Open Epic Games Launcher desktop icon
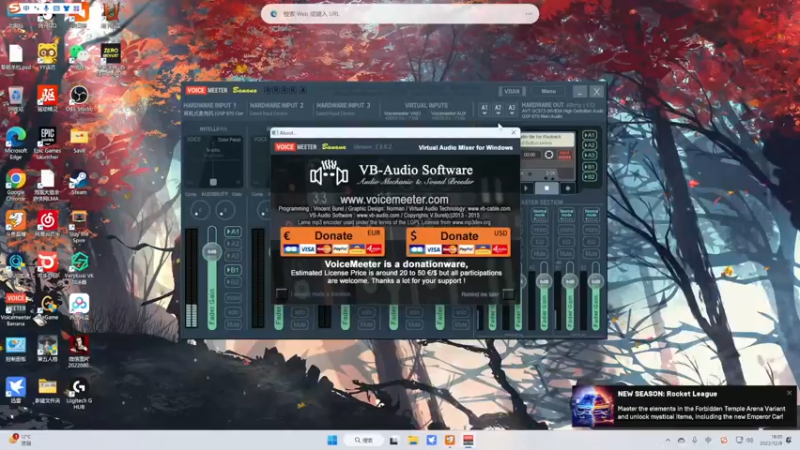 point(47,142)
